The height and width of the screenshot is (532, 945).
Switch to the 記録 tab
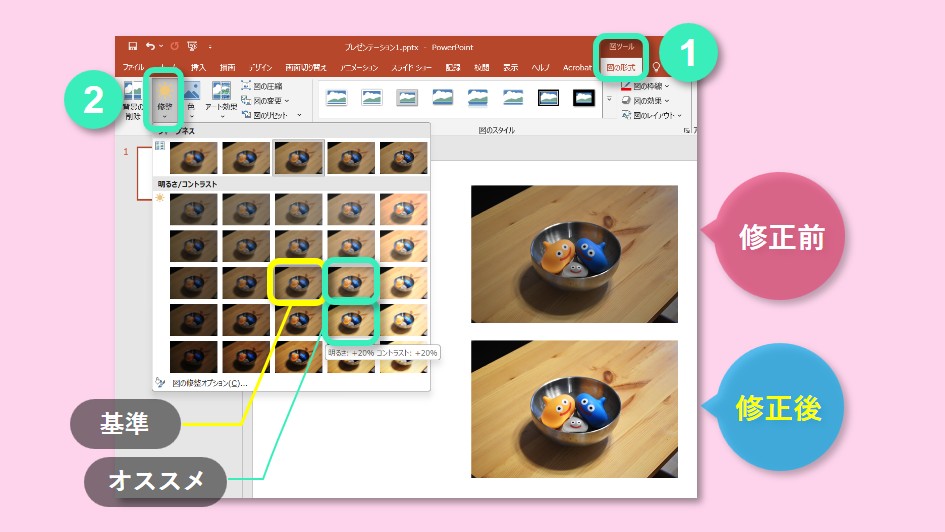pos(453,67)
